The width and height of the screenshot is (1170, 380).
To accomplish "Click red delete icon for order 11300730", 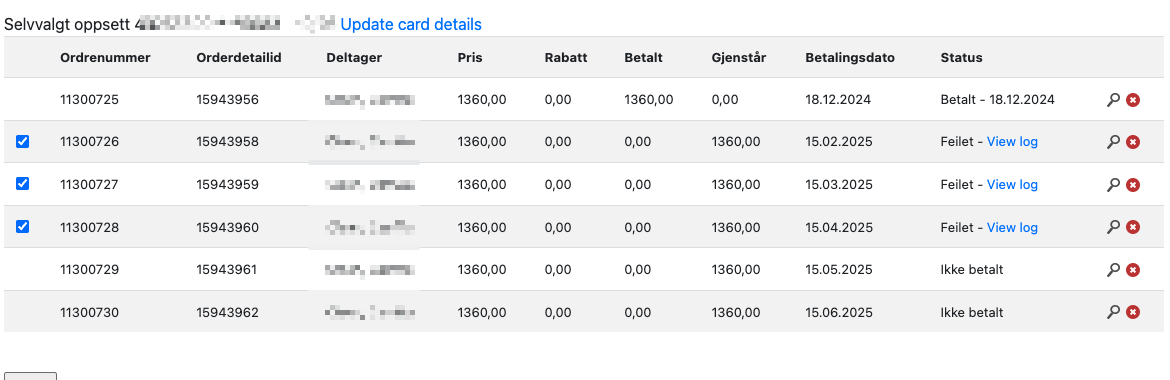I will (1133, 312).
